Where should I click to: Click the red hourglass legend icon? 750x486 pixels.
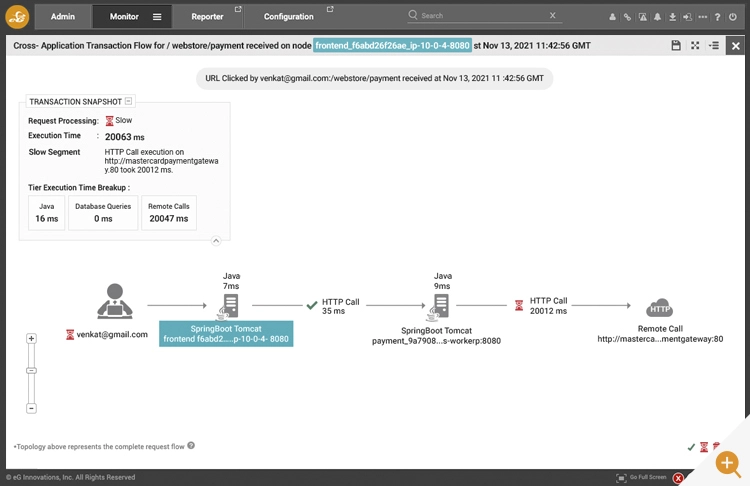[x=704, y=447]
